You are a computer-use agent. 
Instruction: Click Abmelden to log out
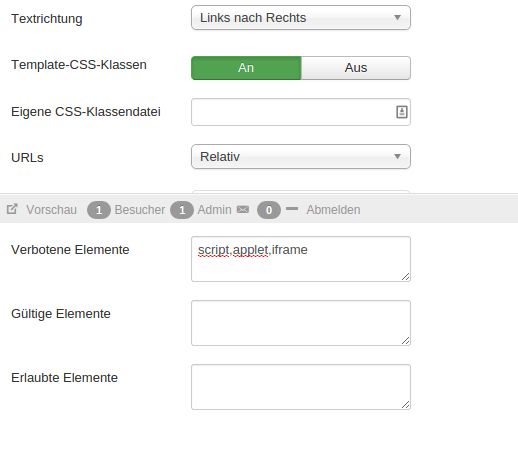click(x=333, y=210)
